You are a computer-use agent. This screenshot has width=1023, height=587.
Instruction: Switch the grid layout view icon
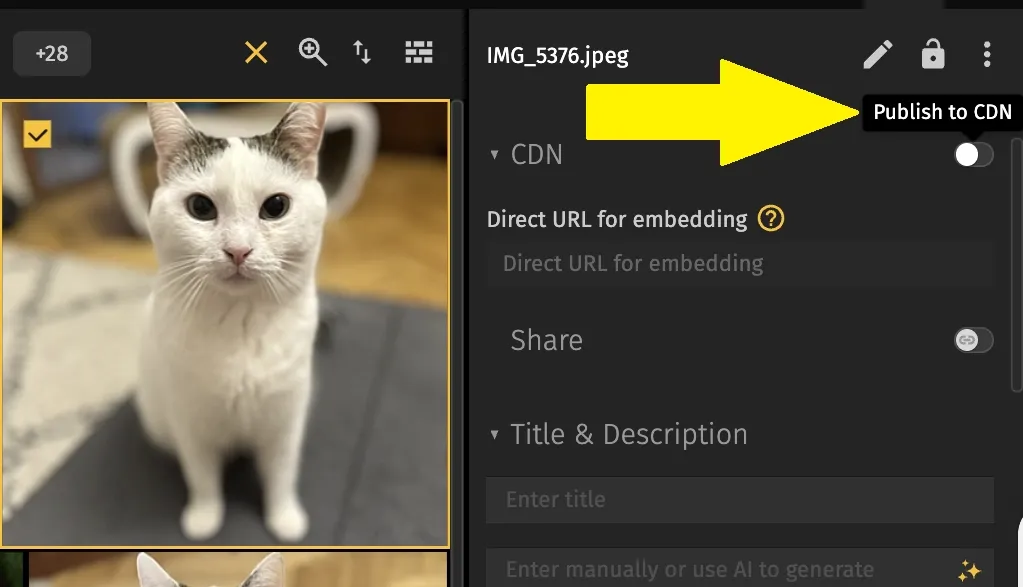coord(419,52)
